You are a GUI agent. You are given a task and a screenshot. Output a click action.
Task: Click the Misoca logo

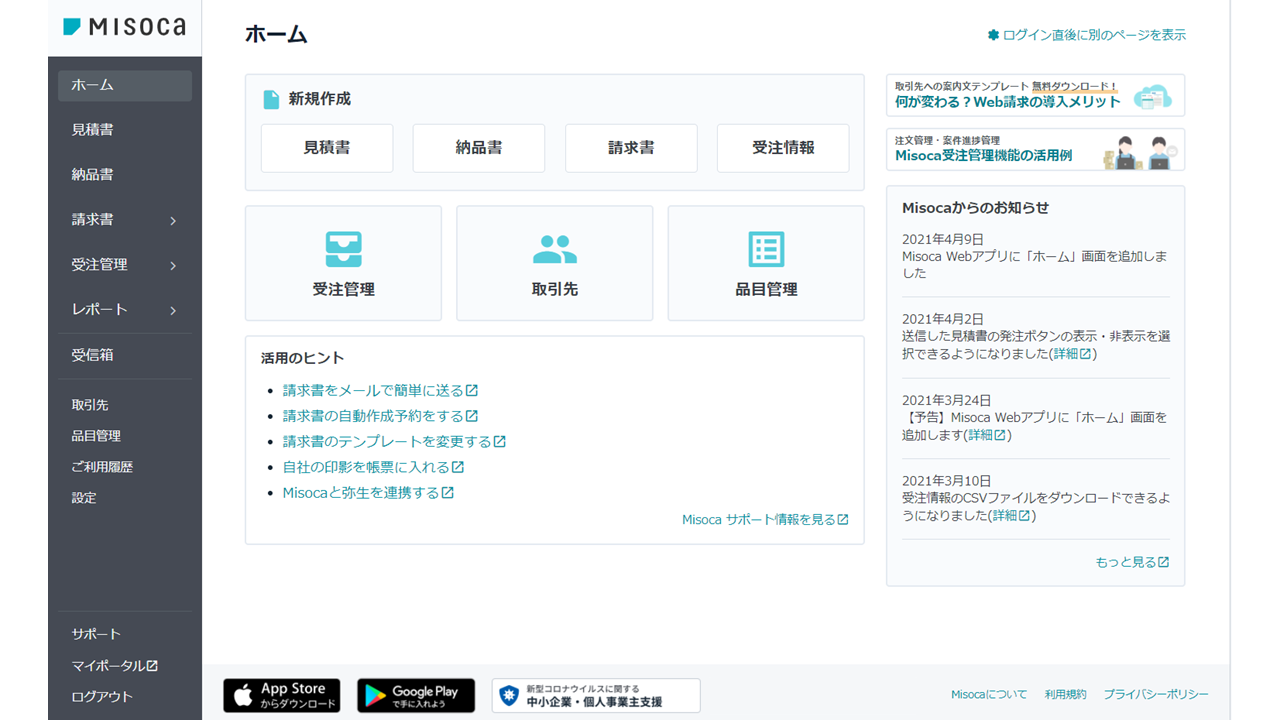[x=124, y=27]
